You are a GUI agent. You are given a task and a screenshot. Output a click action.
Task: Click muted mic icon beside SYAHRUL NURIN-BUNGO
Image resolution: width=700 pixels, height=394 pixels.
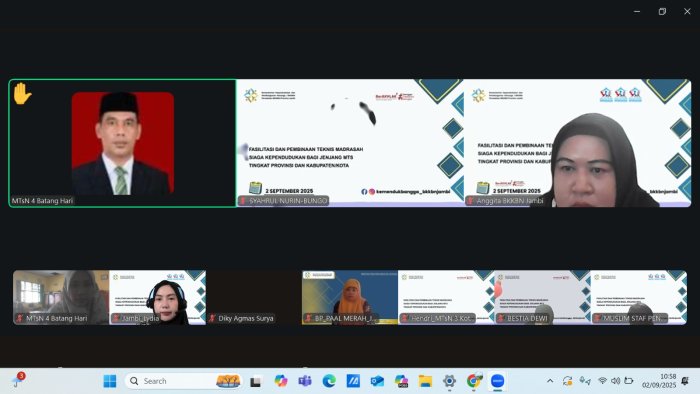coord(243,201)
